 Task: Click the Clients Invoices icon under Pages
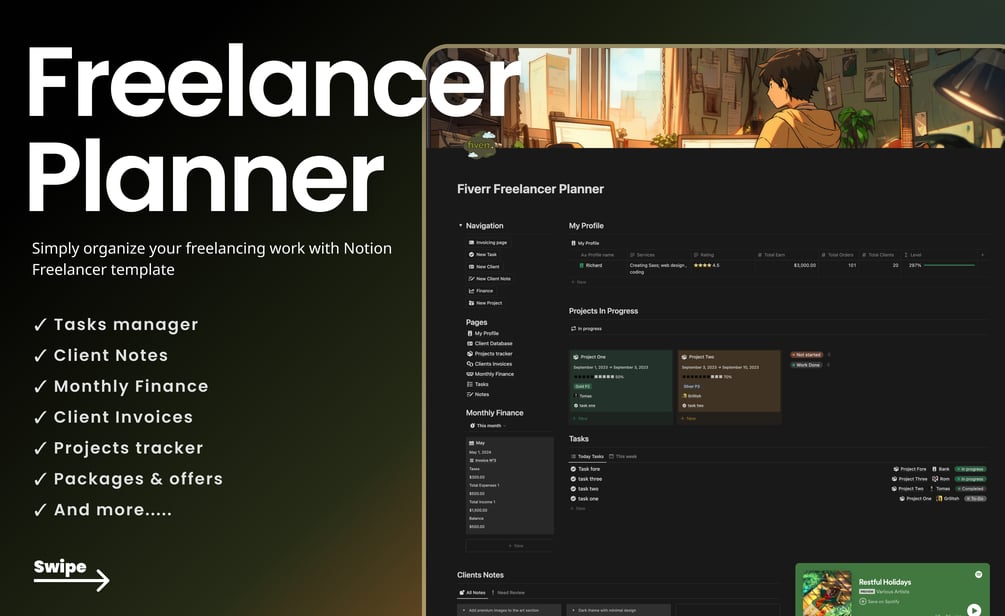[x=470, y=364]
